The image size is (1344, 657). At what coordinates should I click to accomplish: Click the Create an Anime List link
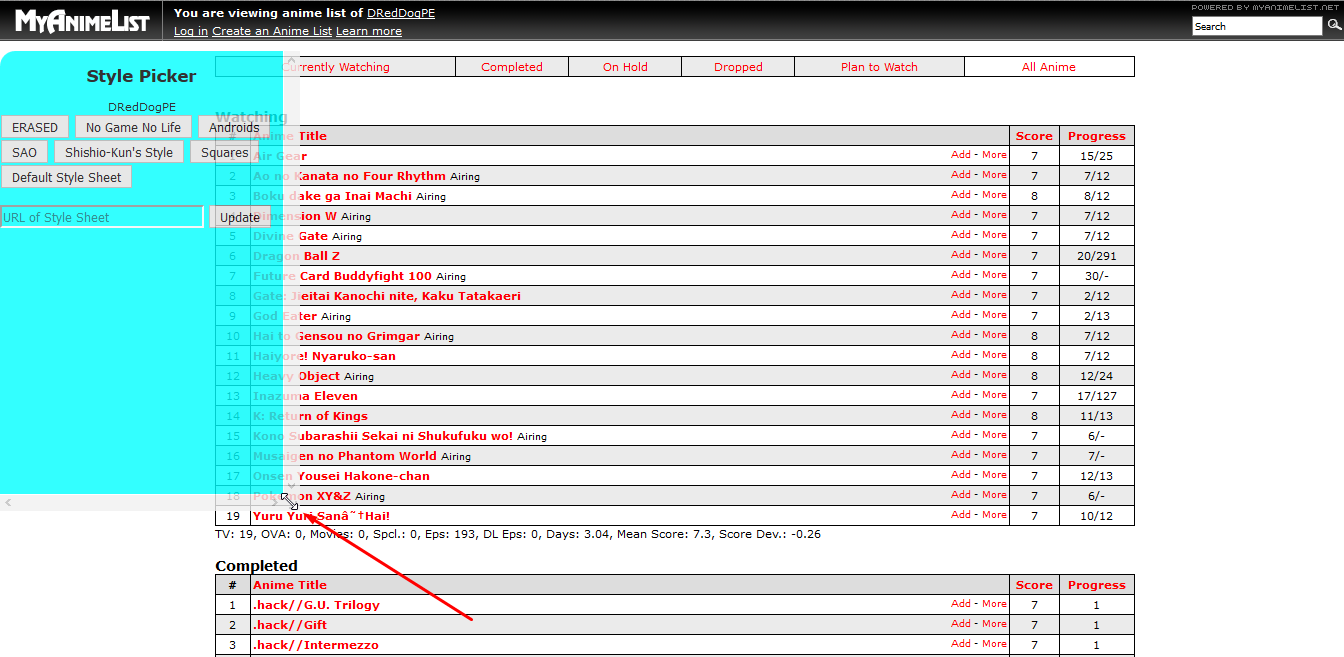[272, 31]
